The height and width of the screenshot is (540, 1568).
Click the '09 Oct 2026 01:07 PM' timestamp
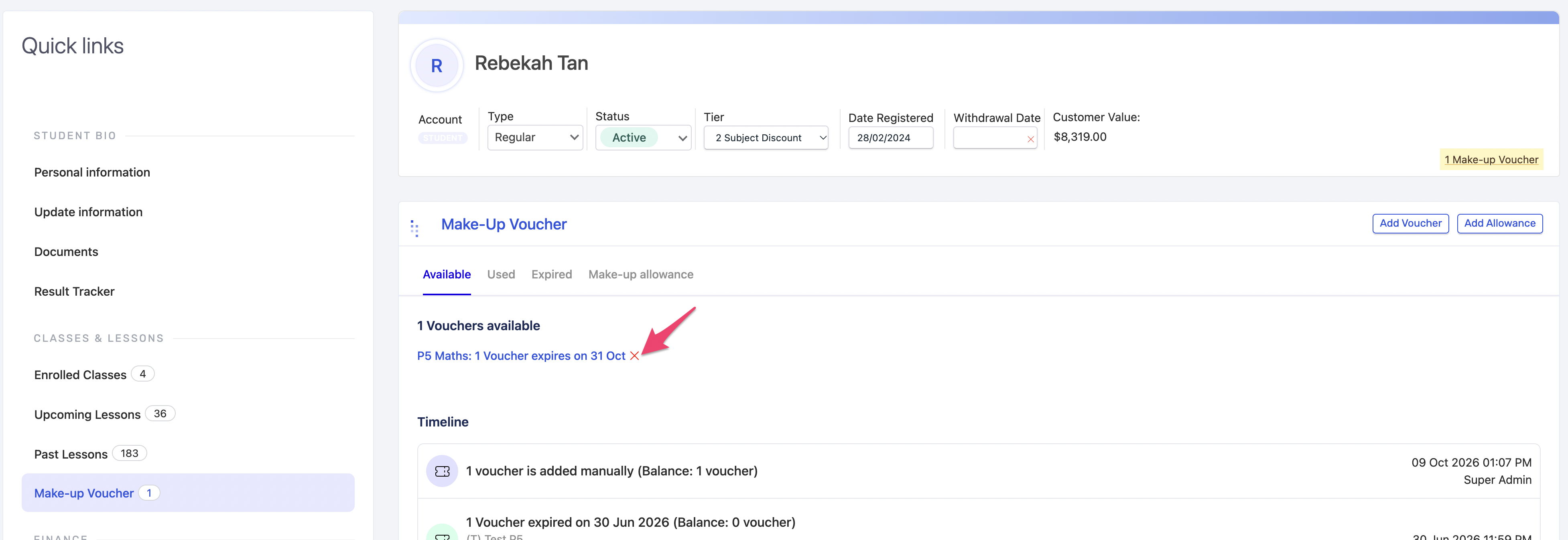1471,463
